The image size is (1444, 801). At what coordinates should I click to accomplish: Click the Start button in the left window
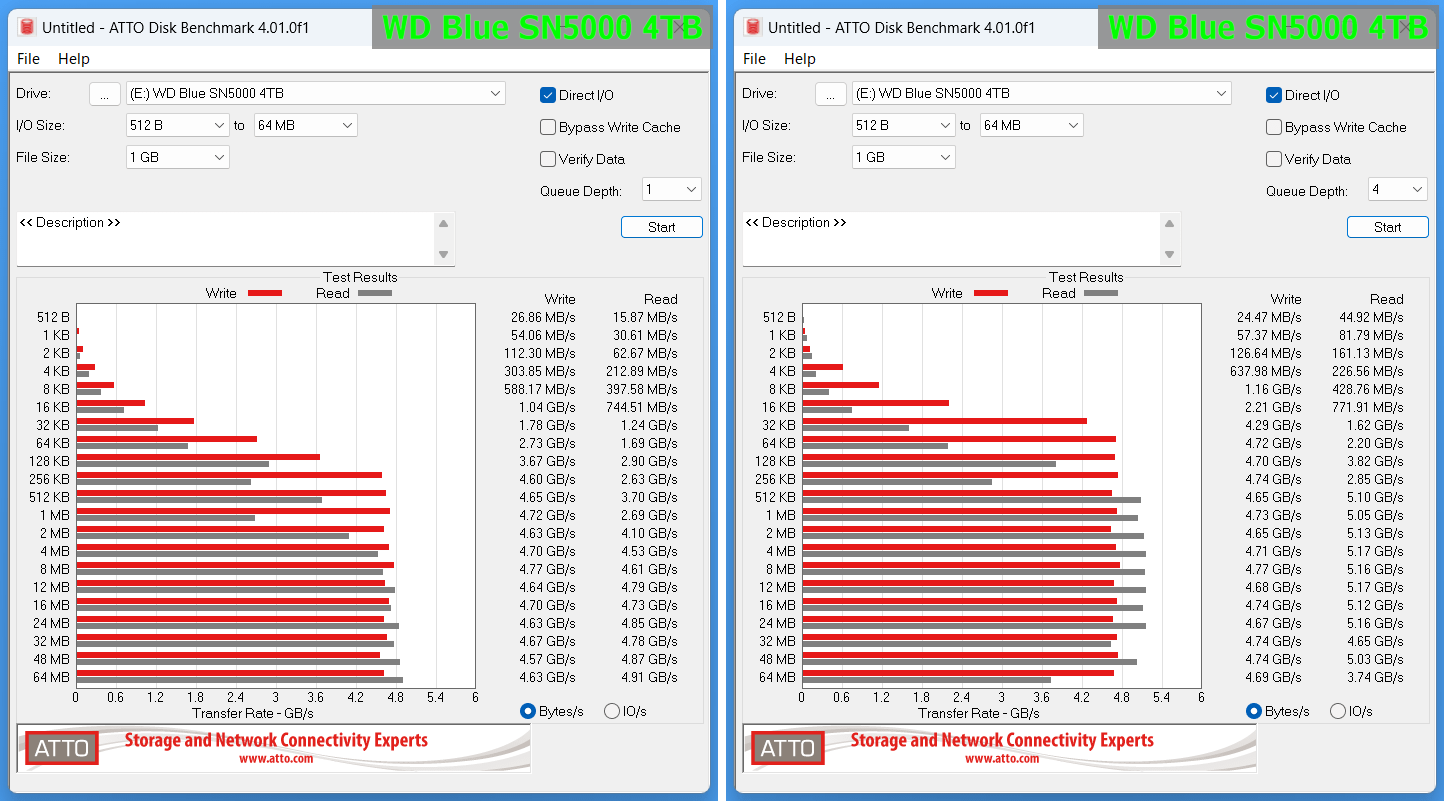coord(662,227)
